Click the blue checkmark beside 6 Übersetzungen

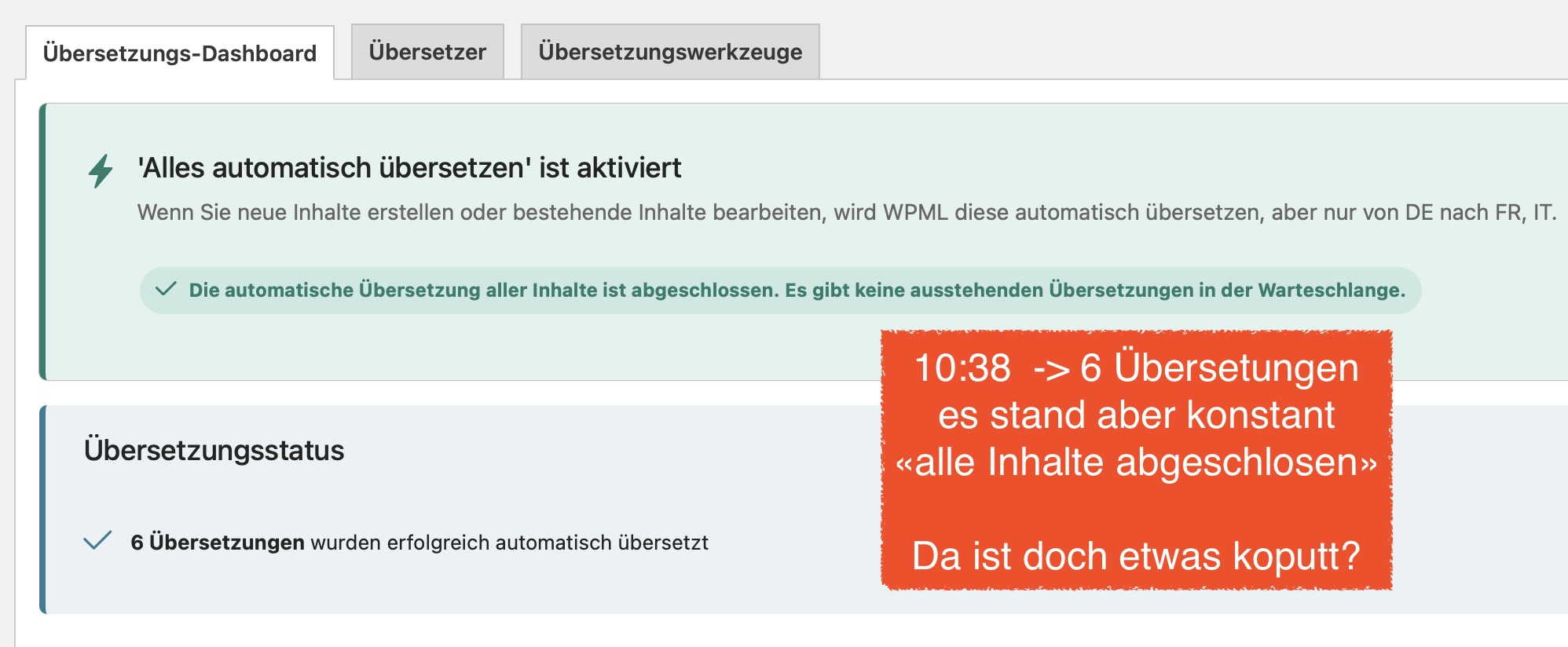pos(97,542)
